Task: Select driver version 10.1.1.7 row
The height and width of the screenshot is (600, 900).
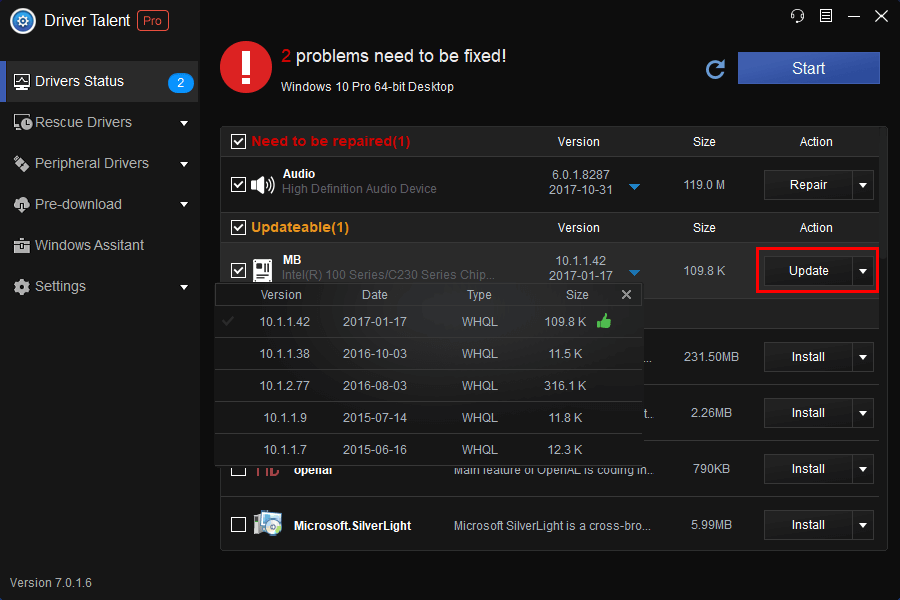Action: (x=428, y=450)
